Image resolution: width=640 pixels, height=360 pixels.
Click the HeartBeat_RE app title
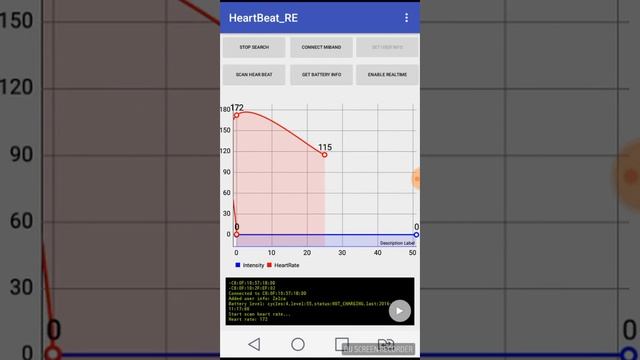coord(263,18)
